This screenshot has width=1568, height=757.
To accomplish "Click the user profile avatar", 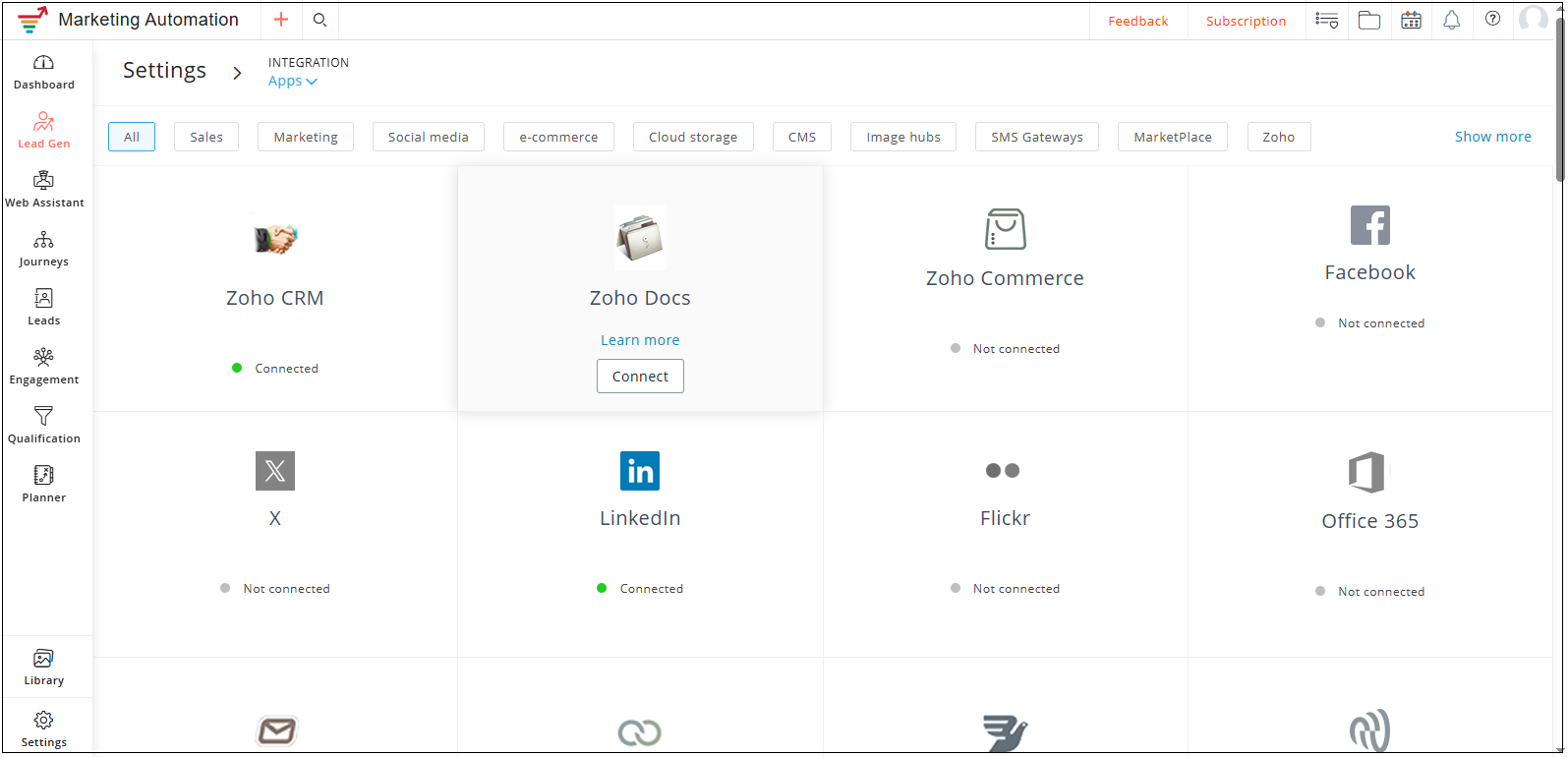I will 1534,19.
